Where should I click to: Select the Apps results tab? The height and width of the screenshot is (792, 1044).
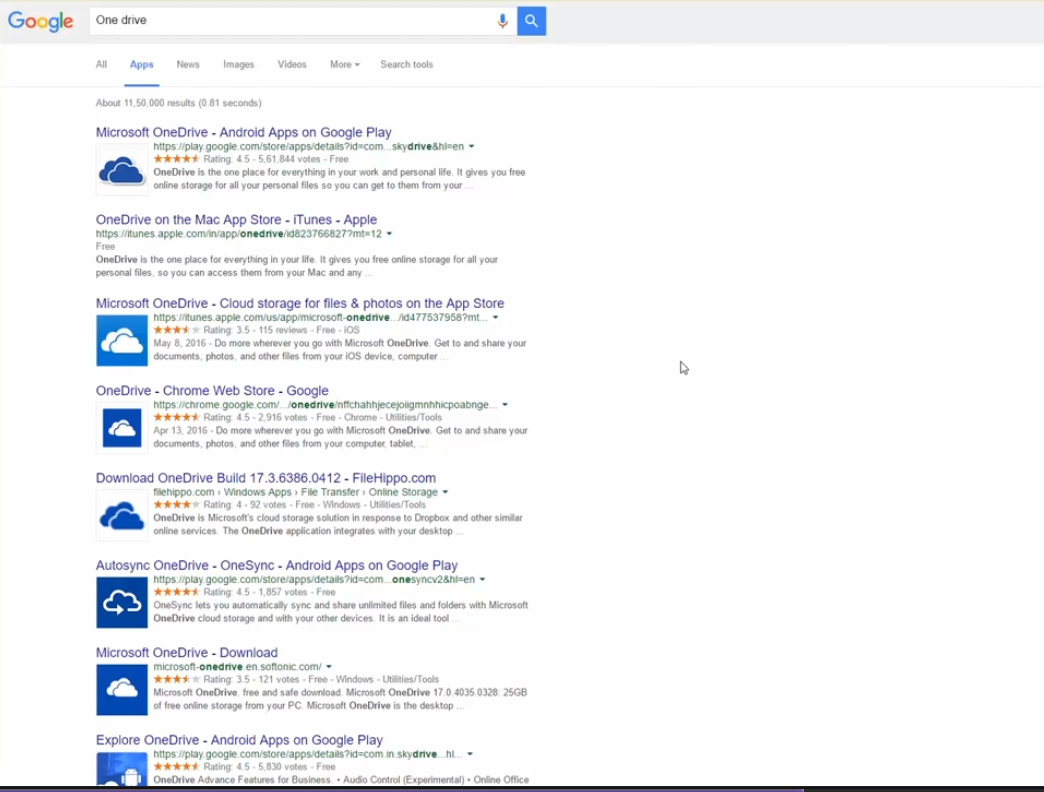tap(142, 65)
